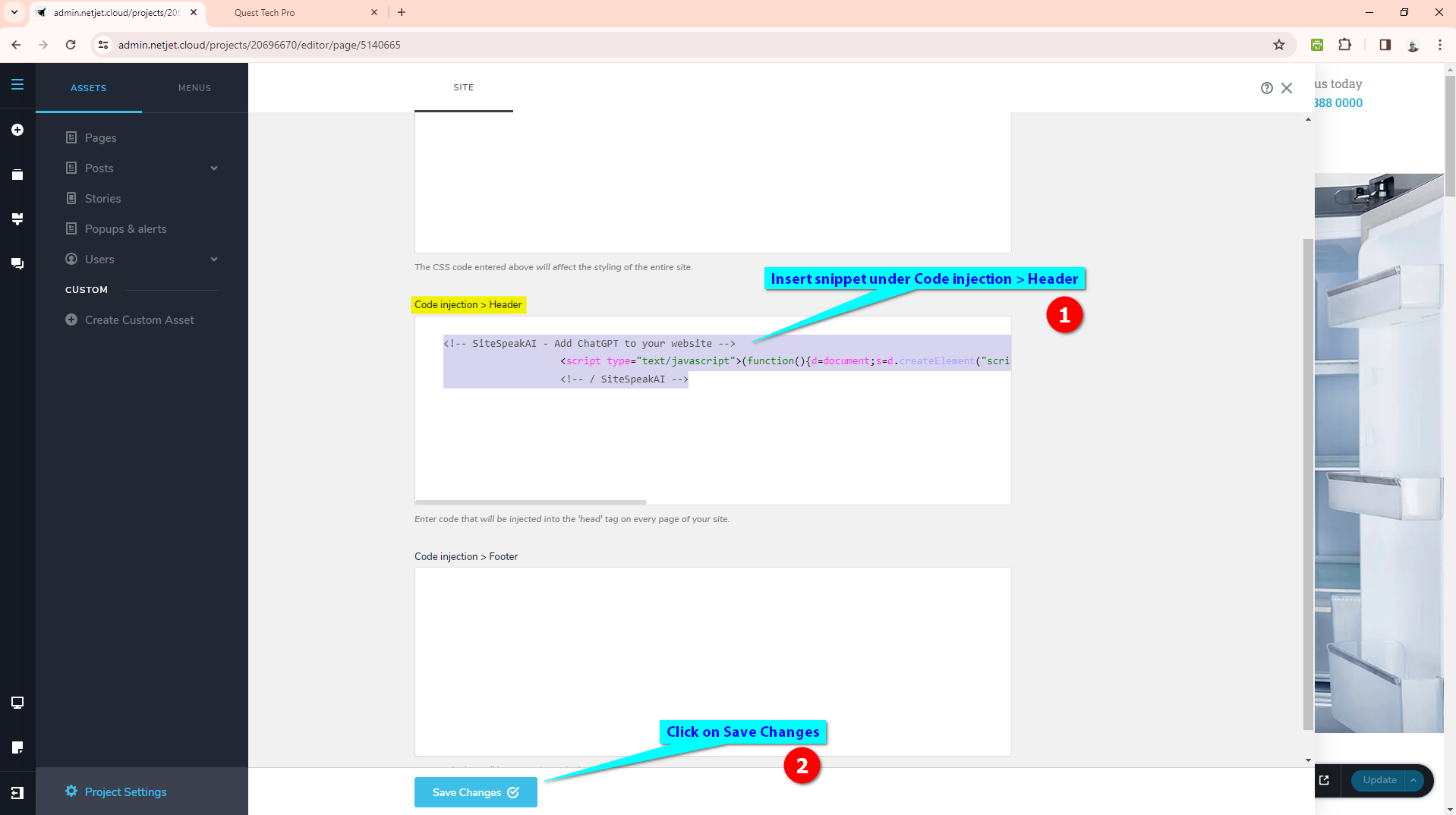The image size is (1456, 815).
Task: Click the Update button
Action: (1379, 780)
